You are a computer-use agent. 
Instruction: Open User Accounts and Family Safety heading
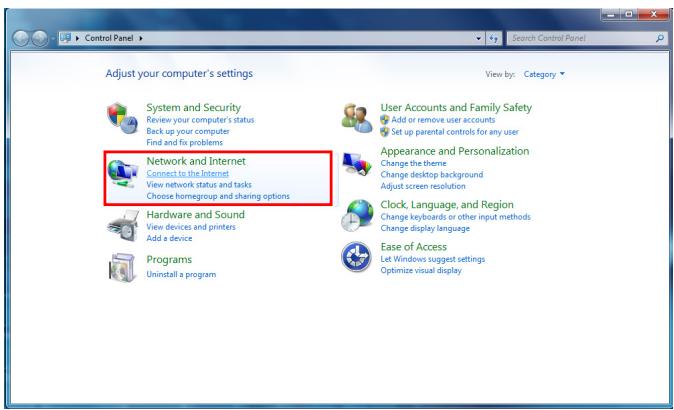point(456,107)
